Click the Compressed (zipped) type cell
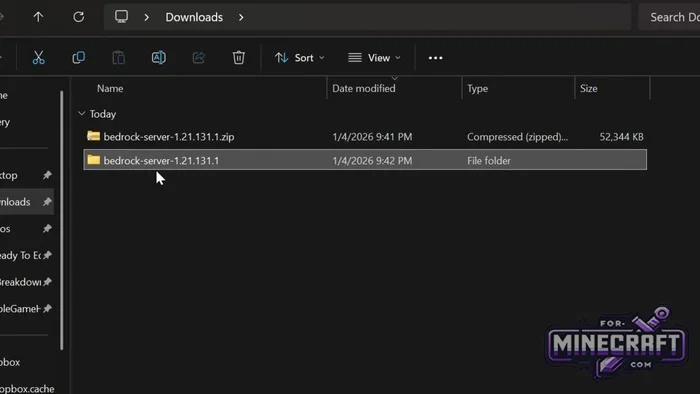 [517, 137]
